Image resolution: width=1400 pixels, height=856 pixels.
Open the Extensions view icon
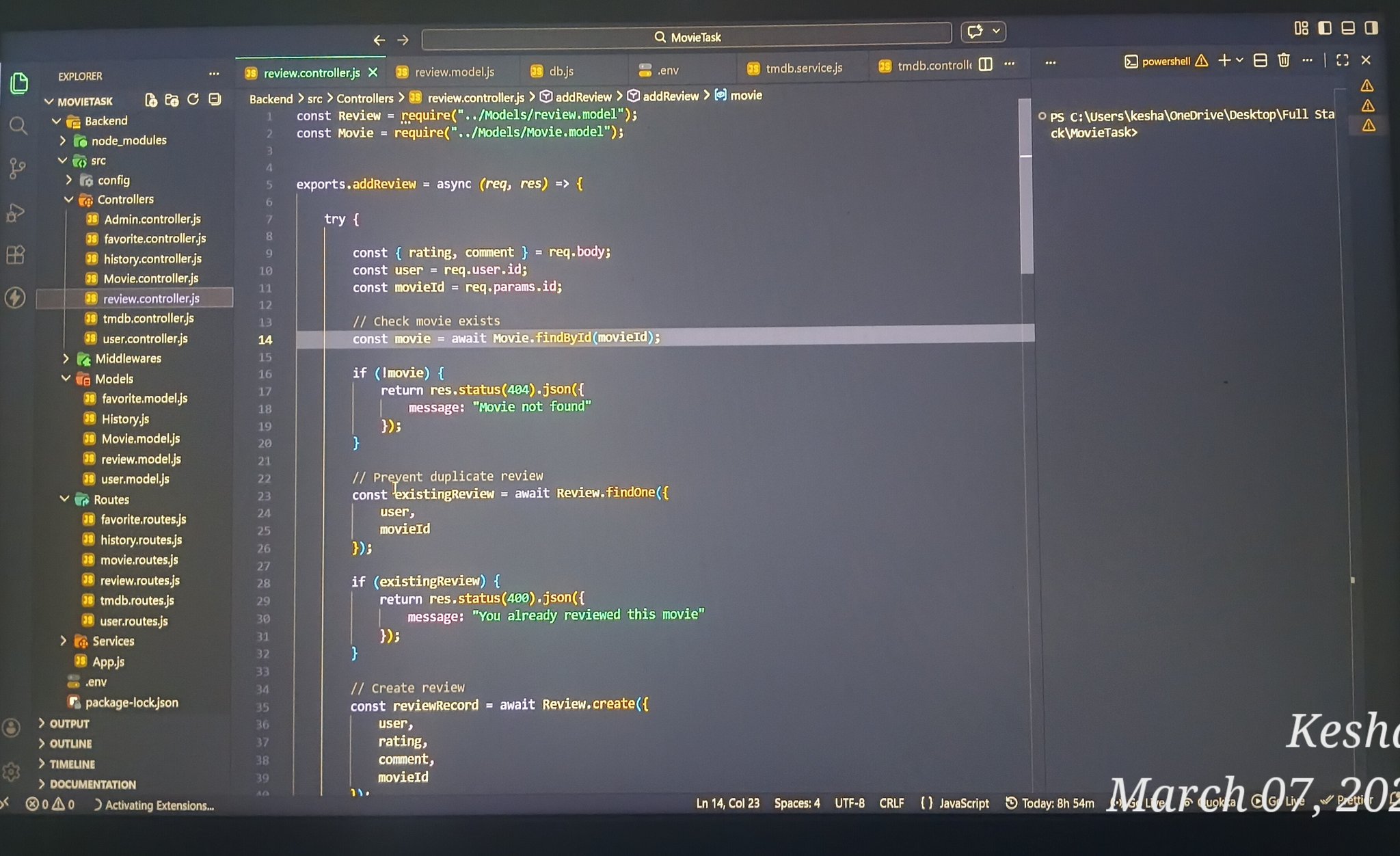(16, 255)
